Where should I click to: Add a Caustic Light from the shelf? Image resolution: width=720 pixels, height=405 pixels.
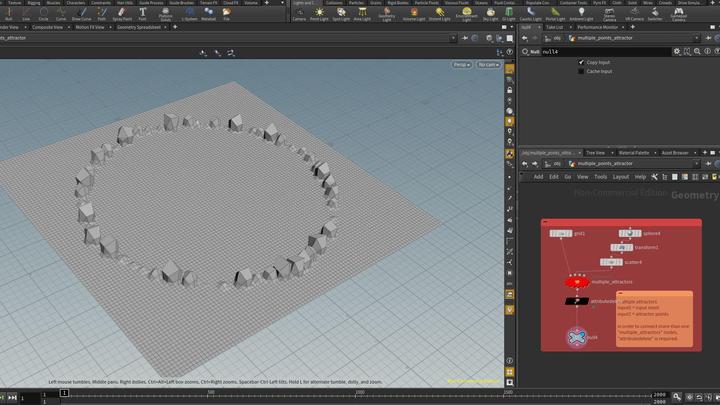pos(530,14)
